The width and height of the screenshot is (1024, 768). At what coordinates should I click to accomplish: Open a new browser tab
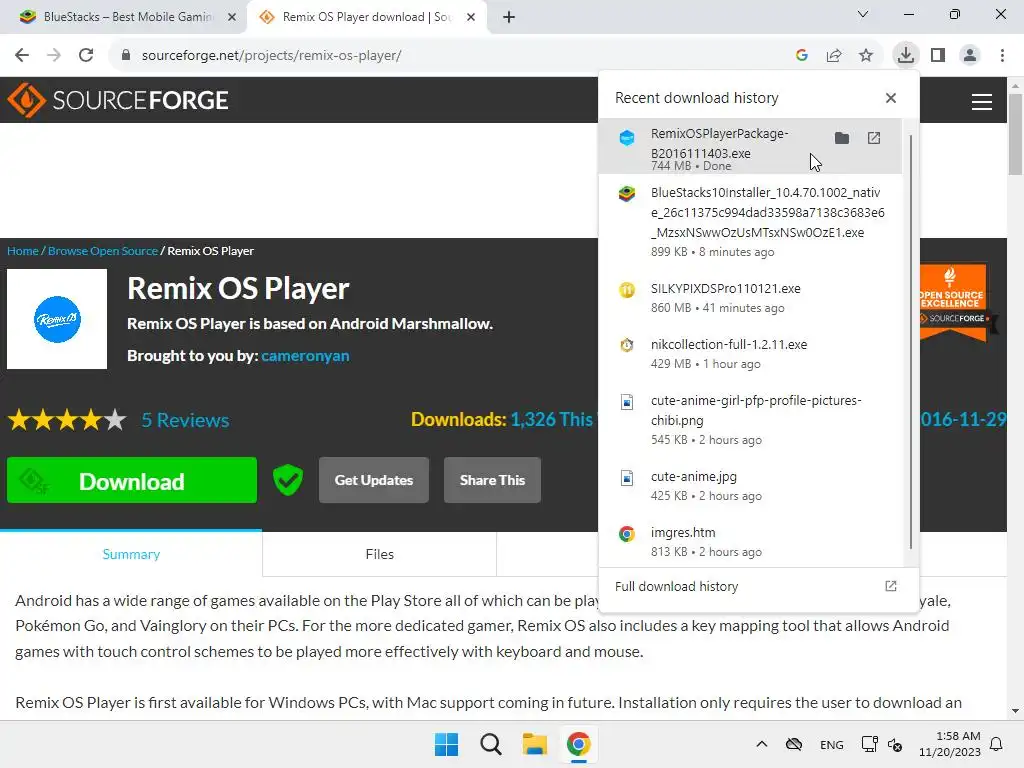tap(509, 18)
